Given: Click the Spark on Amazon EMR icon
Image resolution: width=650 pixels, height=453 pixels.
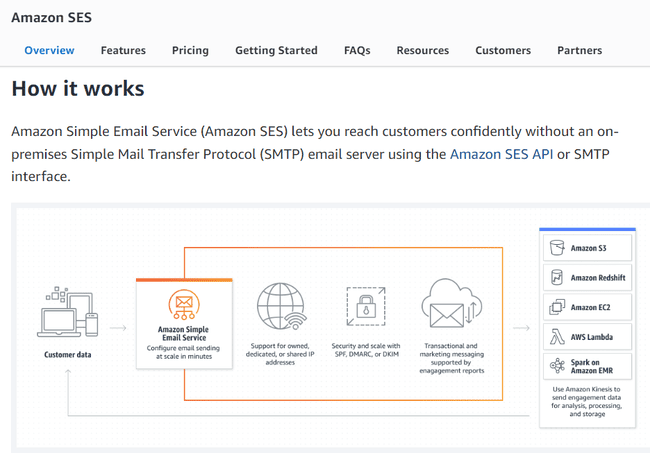Looking at the screenshot, I should 556,368.
